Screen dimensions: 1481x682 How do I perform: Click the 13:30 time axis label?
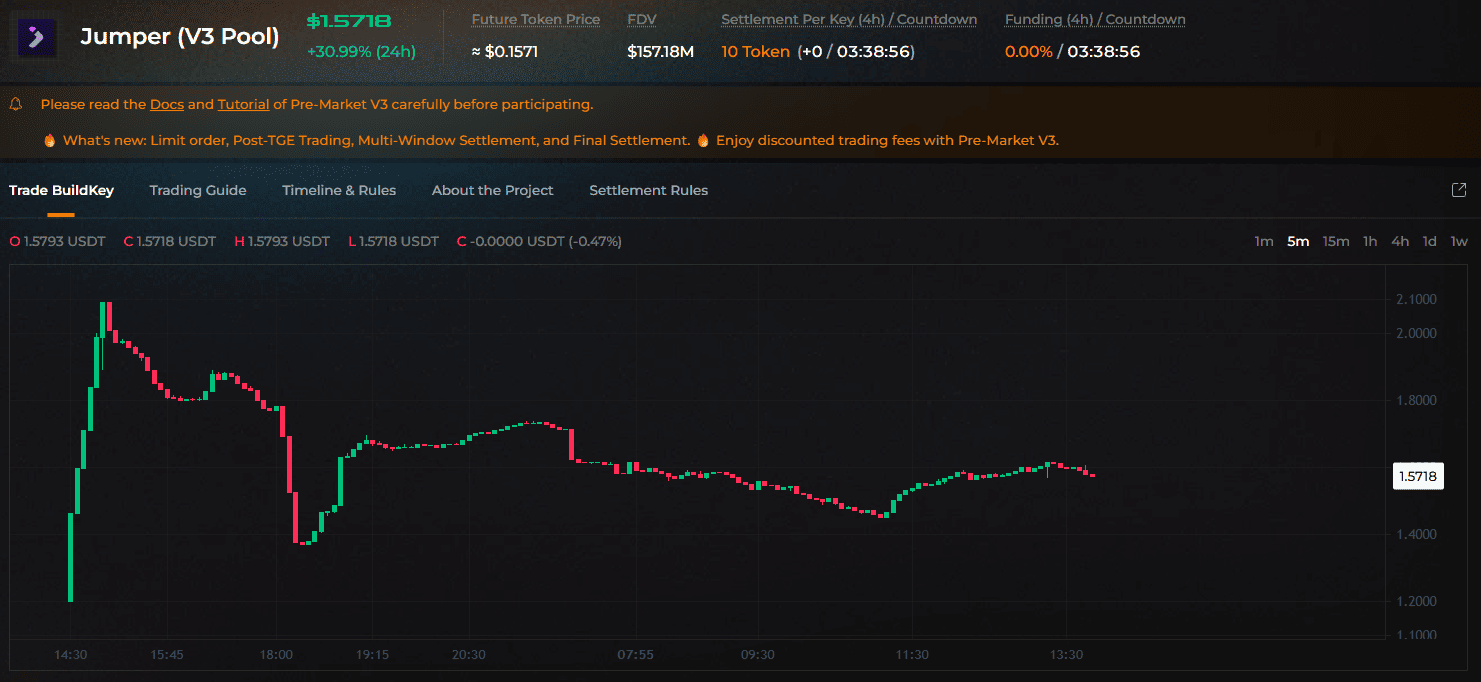point(1066,655)
